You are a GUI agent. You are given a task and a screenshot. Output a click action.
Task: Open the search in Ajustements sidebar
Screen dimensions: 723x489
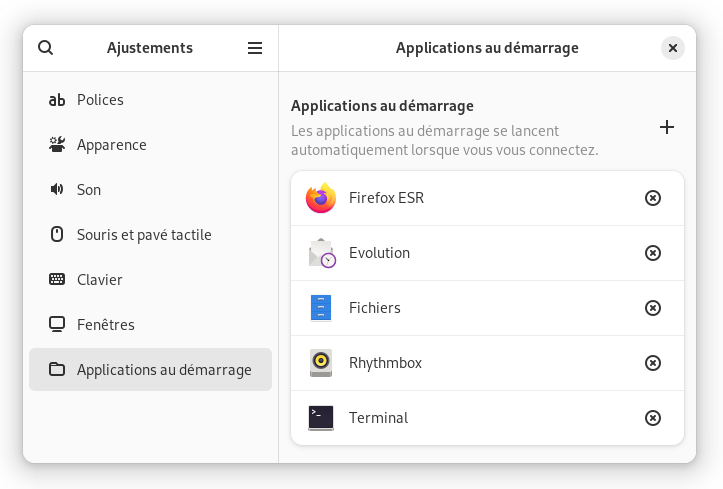pyautogui.click(x=46, y=48)
